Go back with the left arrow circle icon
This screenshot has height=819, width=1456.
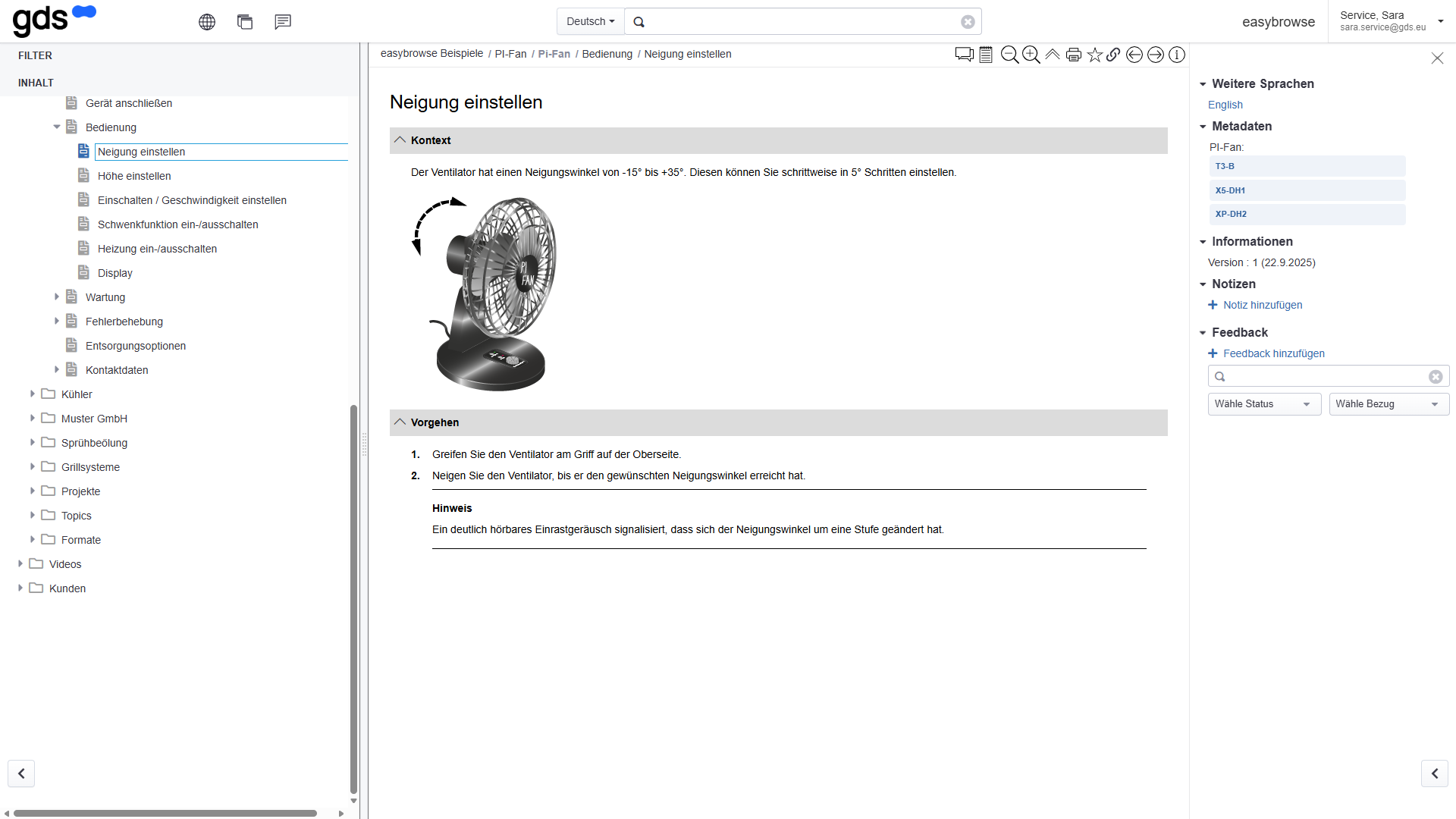pos(1134,55)
